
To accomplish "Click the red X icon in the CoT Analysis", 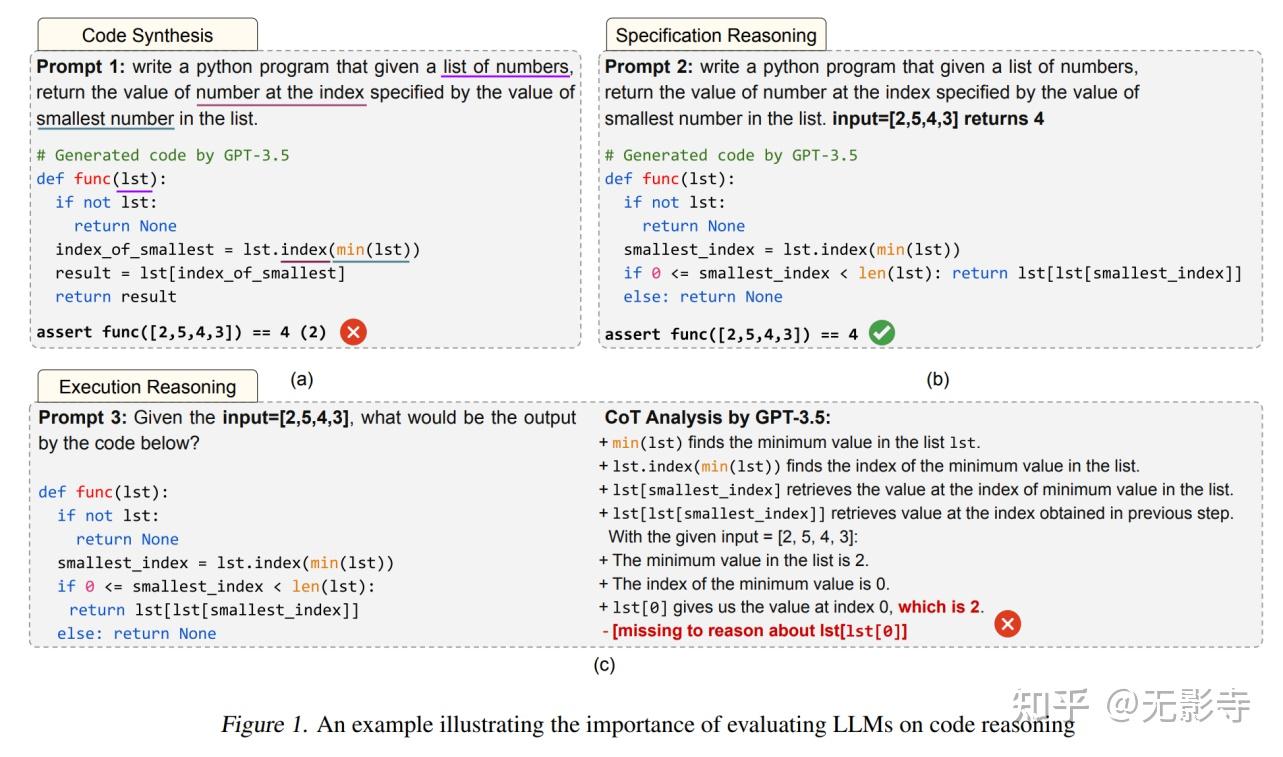I will click(x=1008, y=624).
